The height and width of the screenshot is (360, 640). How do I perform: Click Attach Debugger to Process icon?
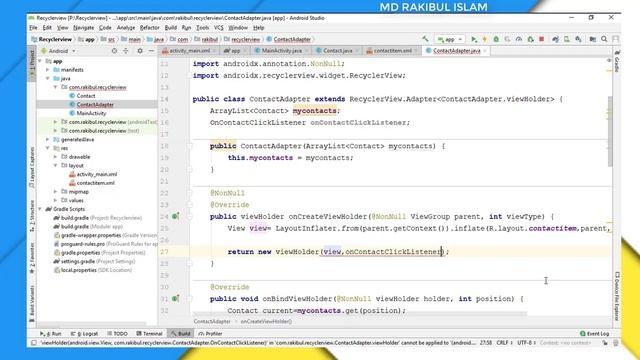530,39
